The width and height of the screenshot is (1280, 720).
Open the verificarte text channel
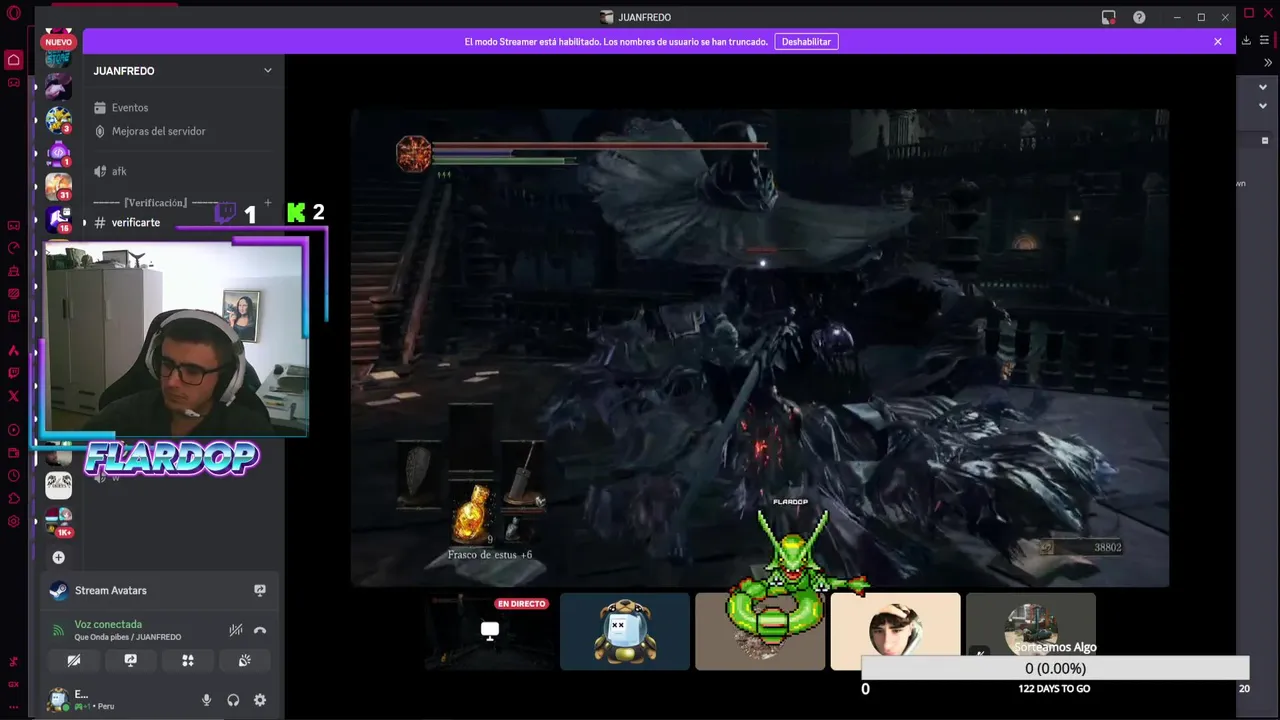(x=135, y=222)
